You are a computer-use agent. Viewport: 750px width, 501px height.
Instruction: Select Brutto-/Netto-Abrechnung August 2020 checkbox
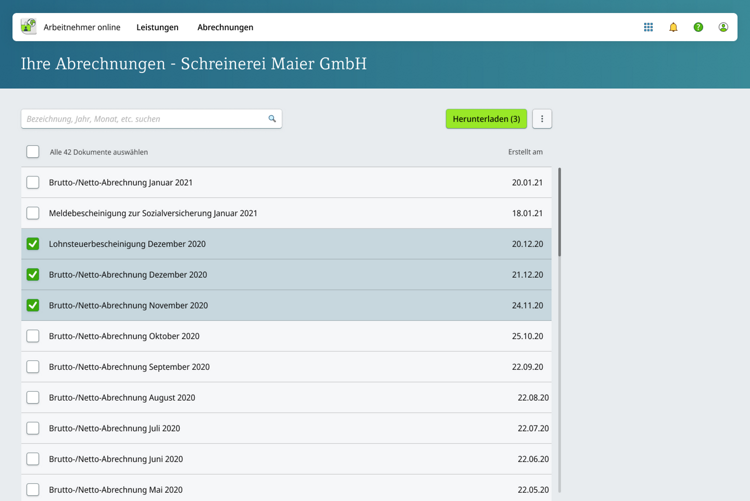click(33, 397)
